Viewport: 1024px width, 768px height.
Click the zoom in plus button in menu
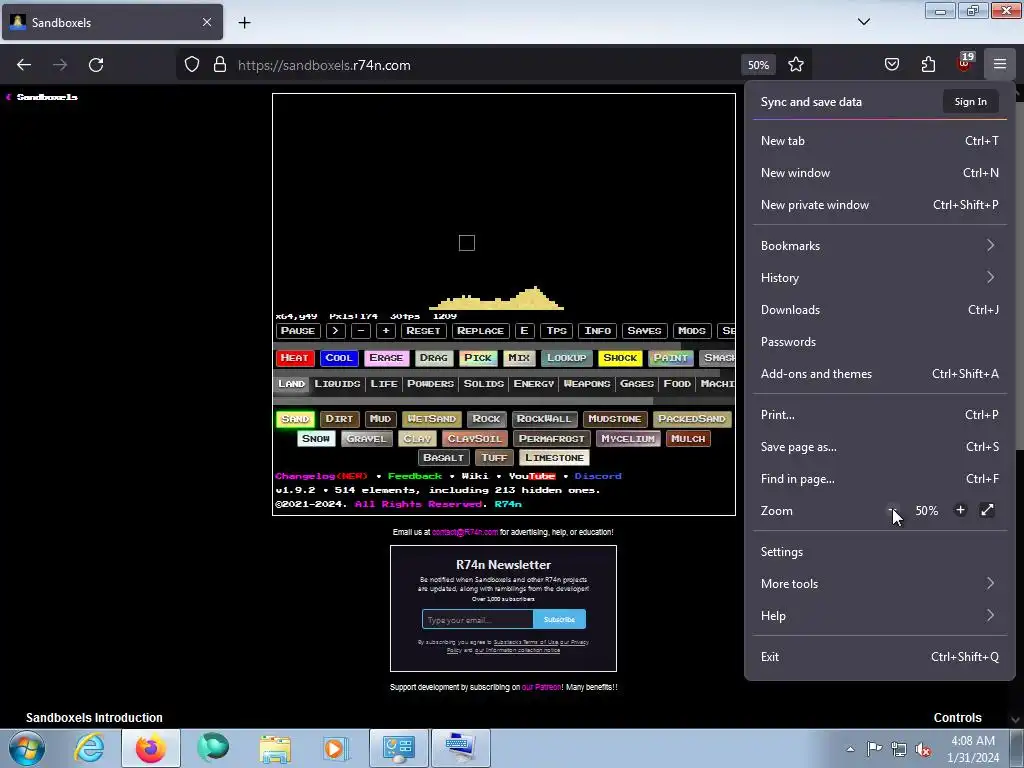(960, 510)
